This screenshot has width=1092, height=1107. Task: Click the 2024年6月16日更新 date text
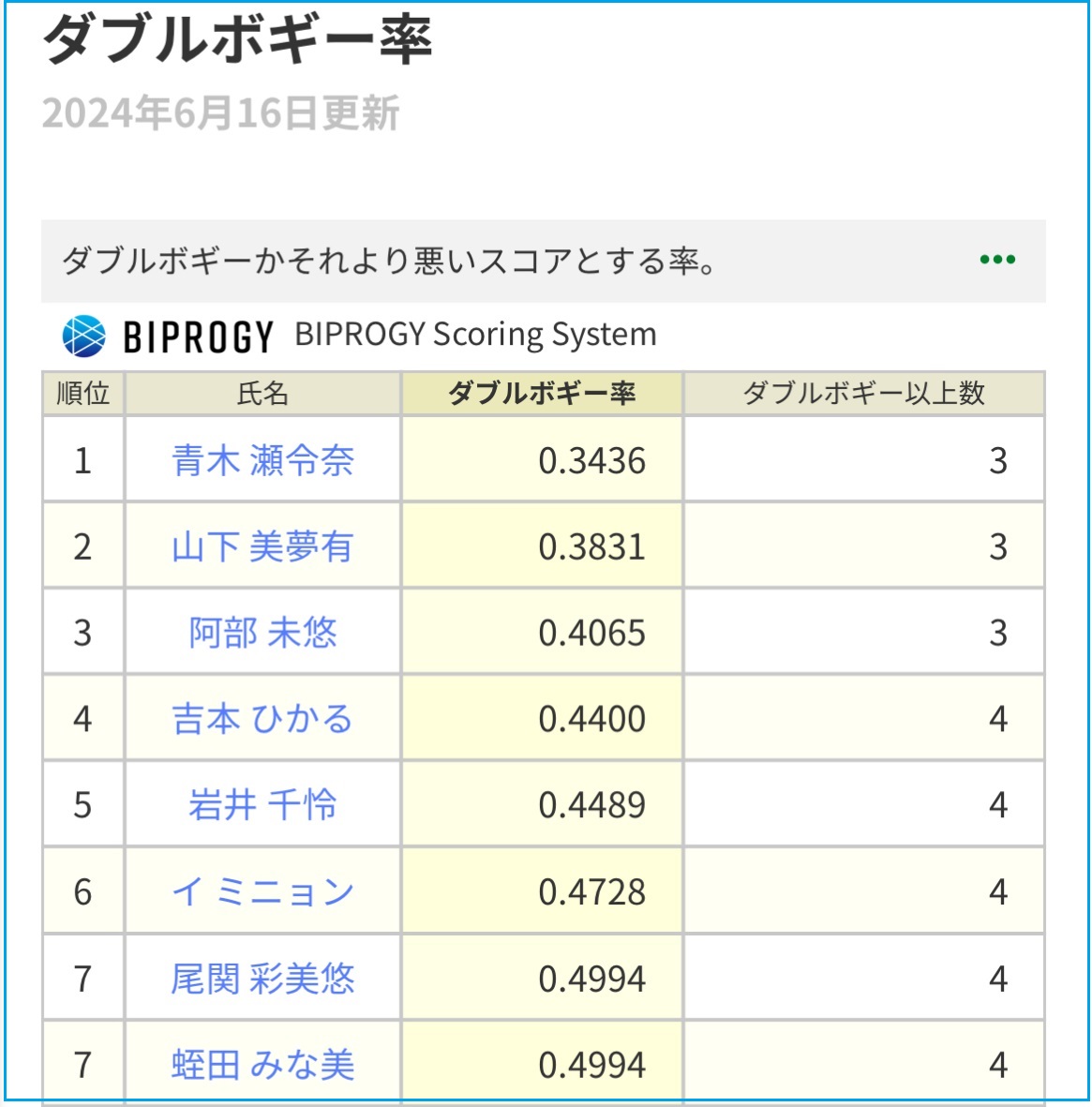click(x=220, y=113)
